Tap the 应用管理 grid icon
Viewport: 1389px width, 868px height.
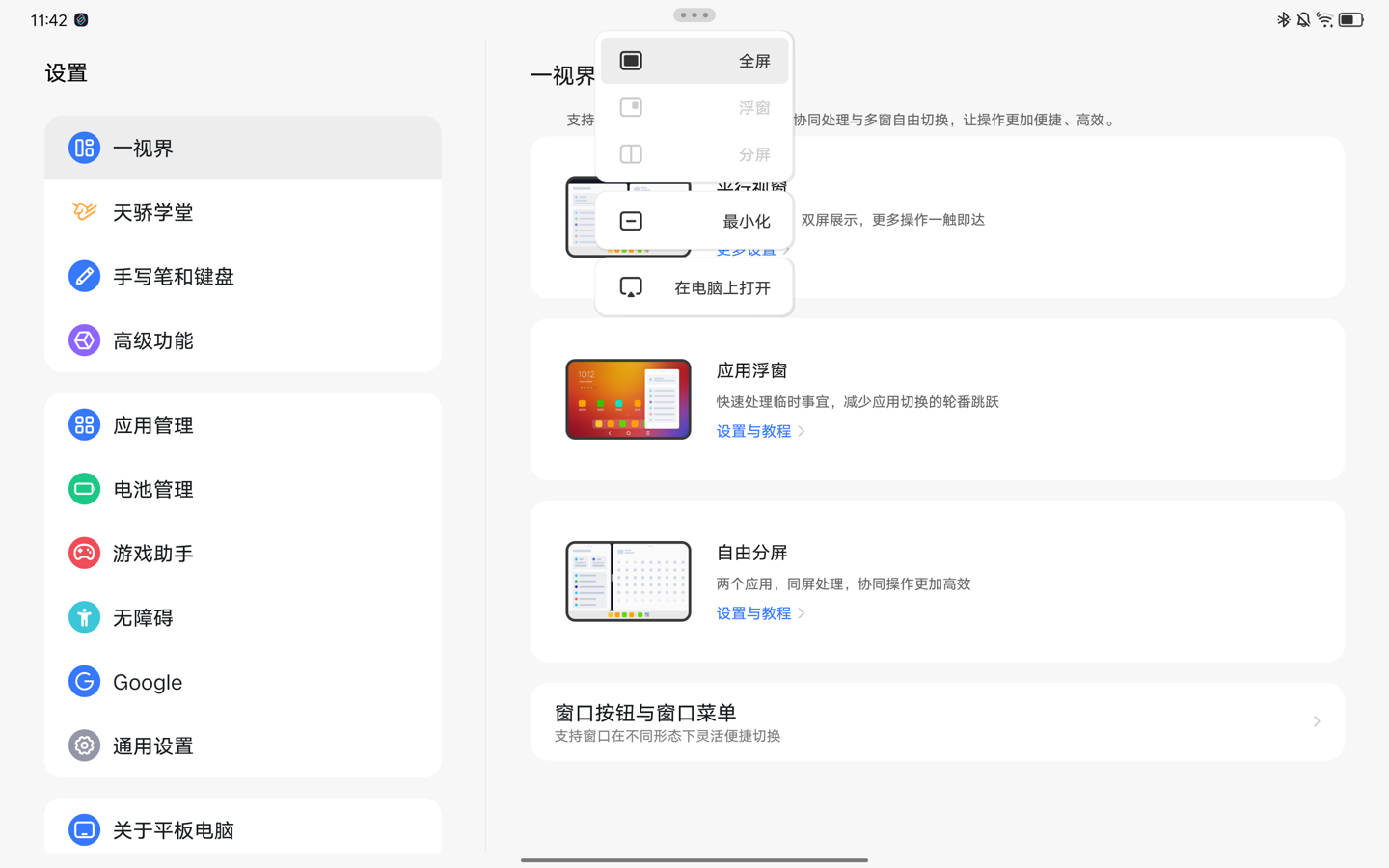84,424
